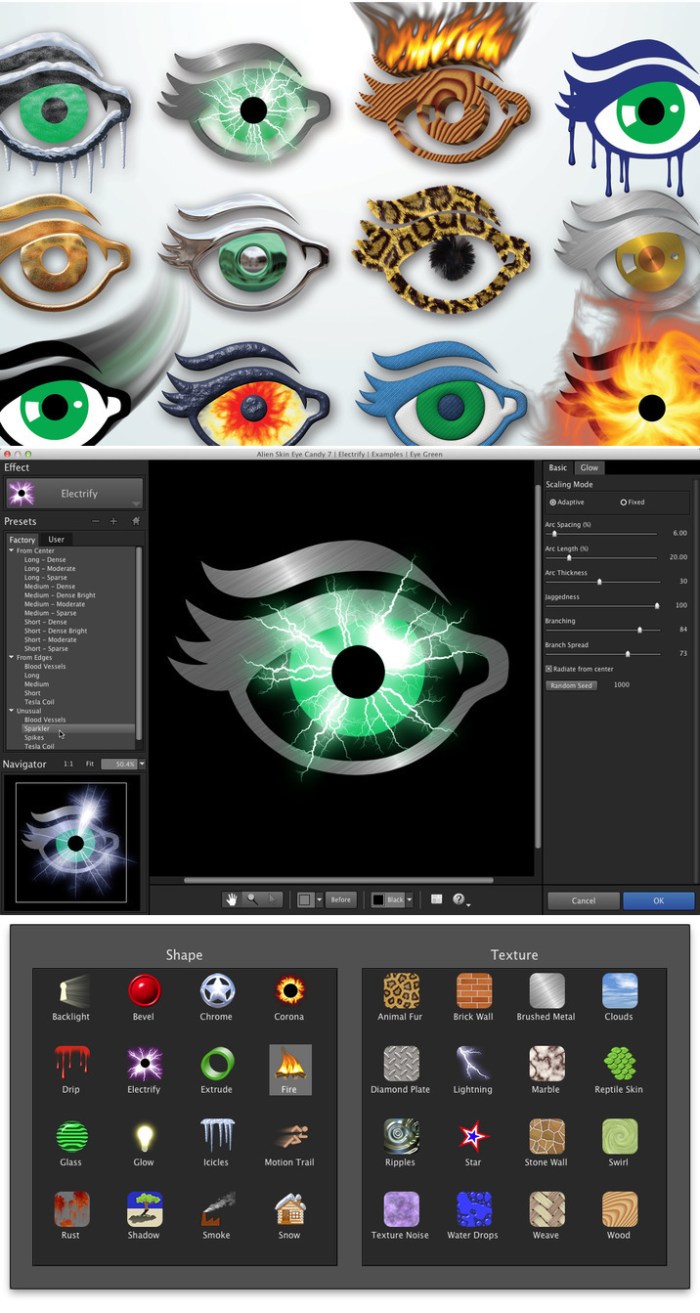Viewport: 700px width, 1313px height.
Task: Switch to the Glow settings tab
Action: click(590, 468)
